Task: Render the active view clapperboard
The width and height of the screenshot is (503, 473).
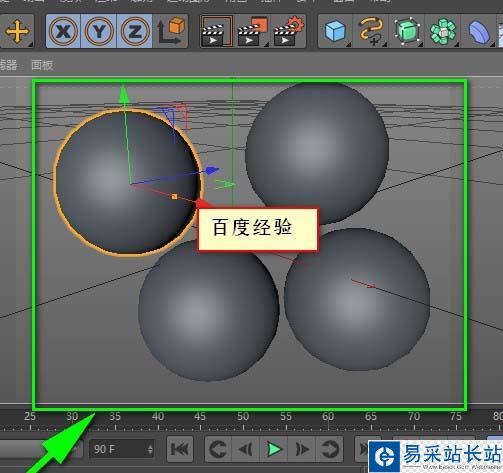Action: point(216,32)
